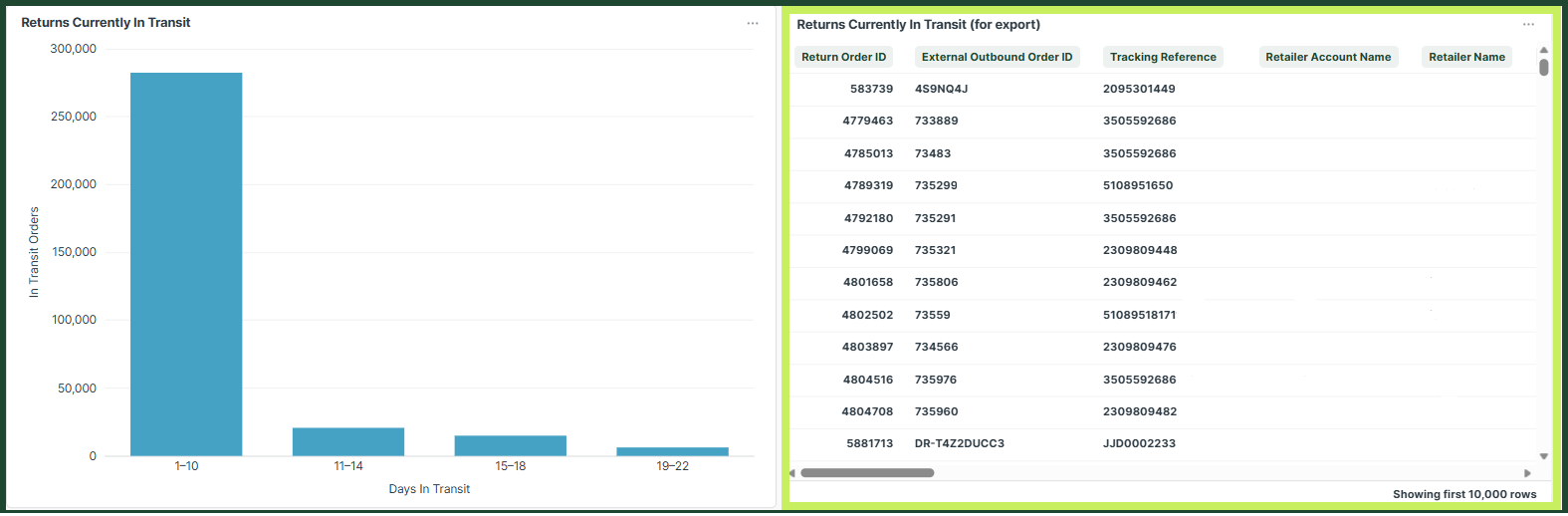Image resolution: width=1568 pixels, height=516 pixels.
Task: Open the export table's three-dot options menu
Action: [x=1528, y=25]
